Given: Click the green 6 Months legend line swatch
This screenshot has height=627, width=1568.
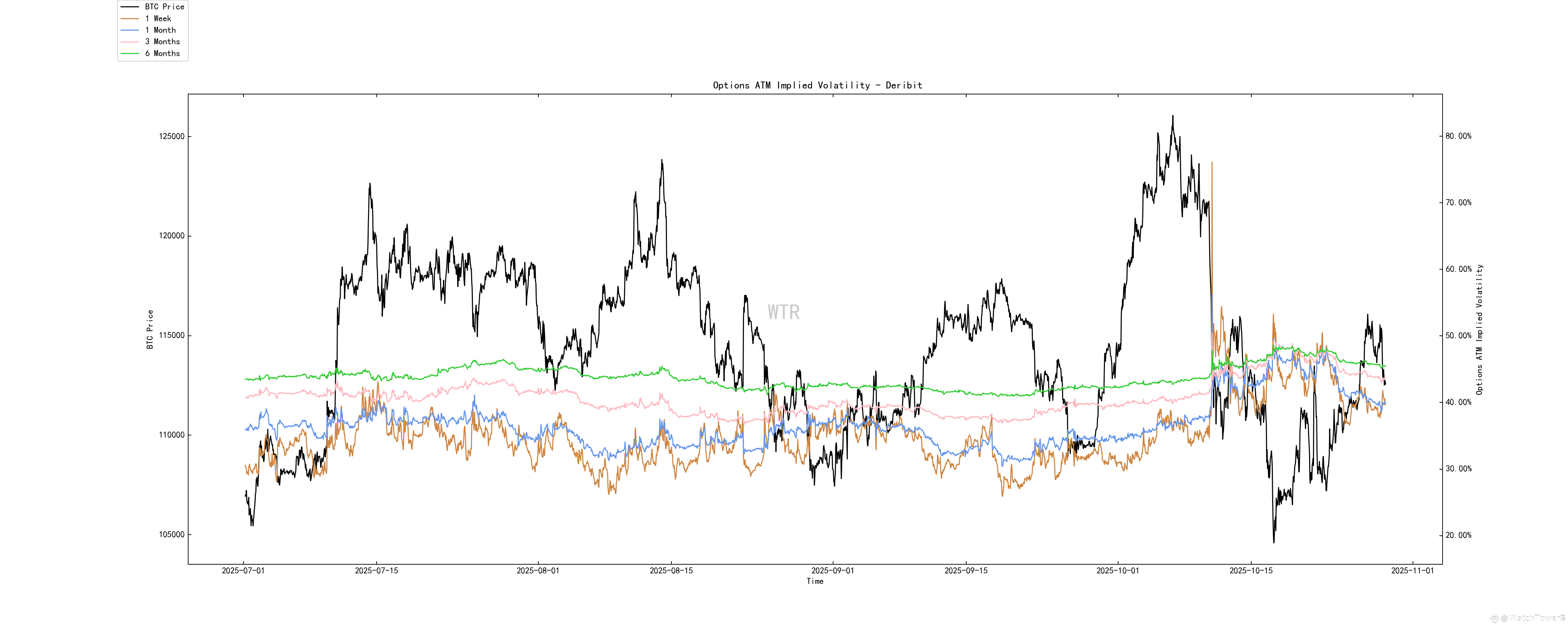Looking at the screenshot, I should coord(130,54).
